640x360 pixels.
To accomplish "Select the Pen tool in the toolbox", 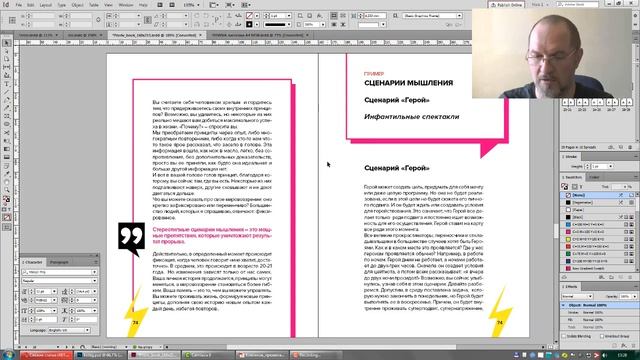I will (x=7, y=100).
